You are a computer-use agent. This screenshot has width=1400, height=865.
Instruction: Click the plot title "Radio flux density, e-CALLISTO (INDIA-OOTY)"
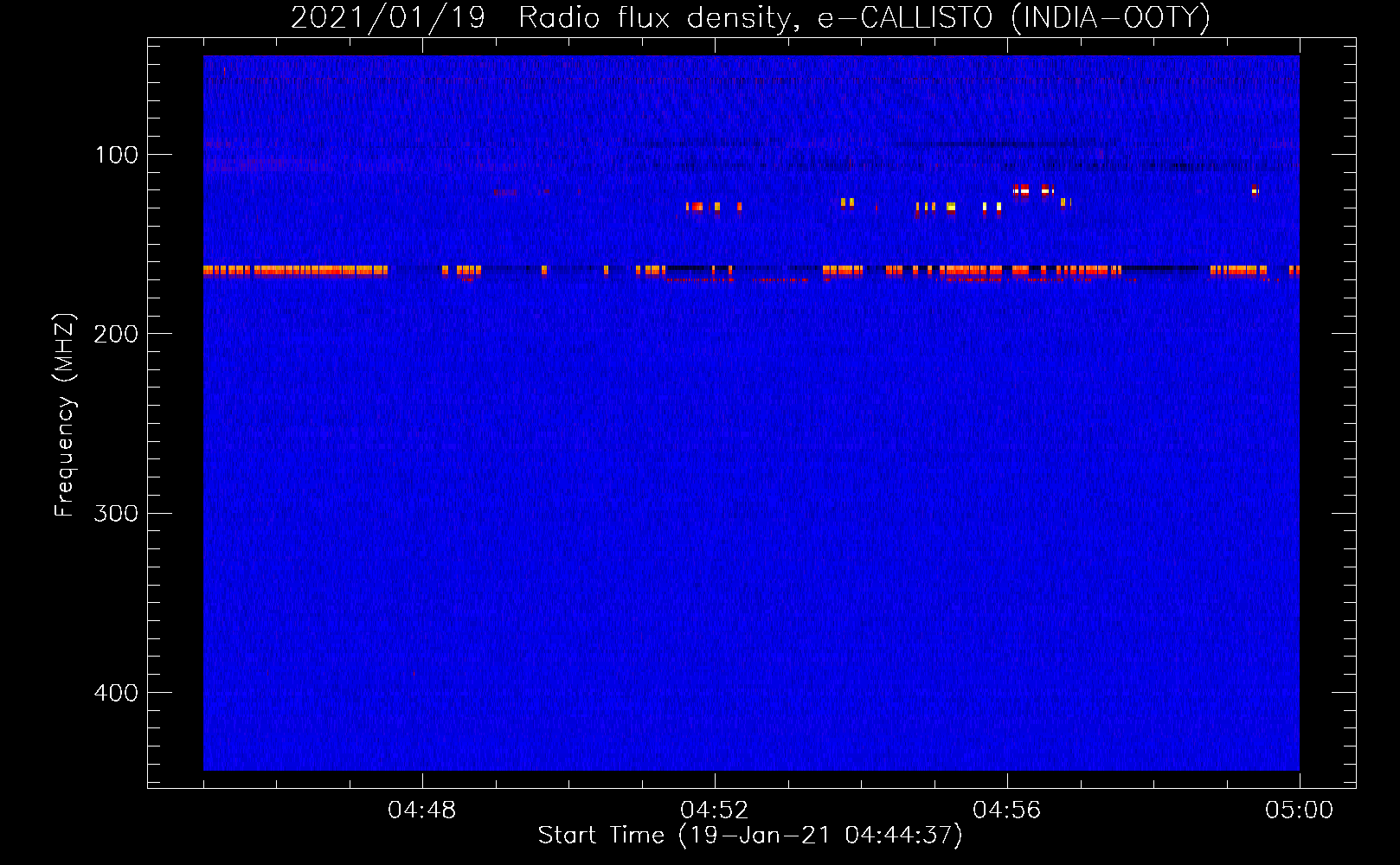[864, 17]
